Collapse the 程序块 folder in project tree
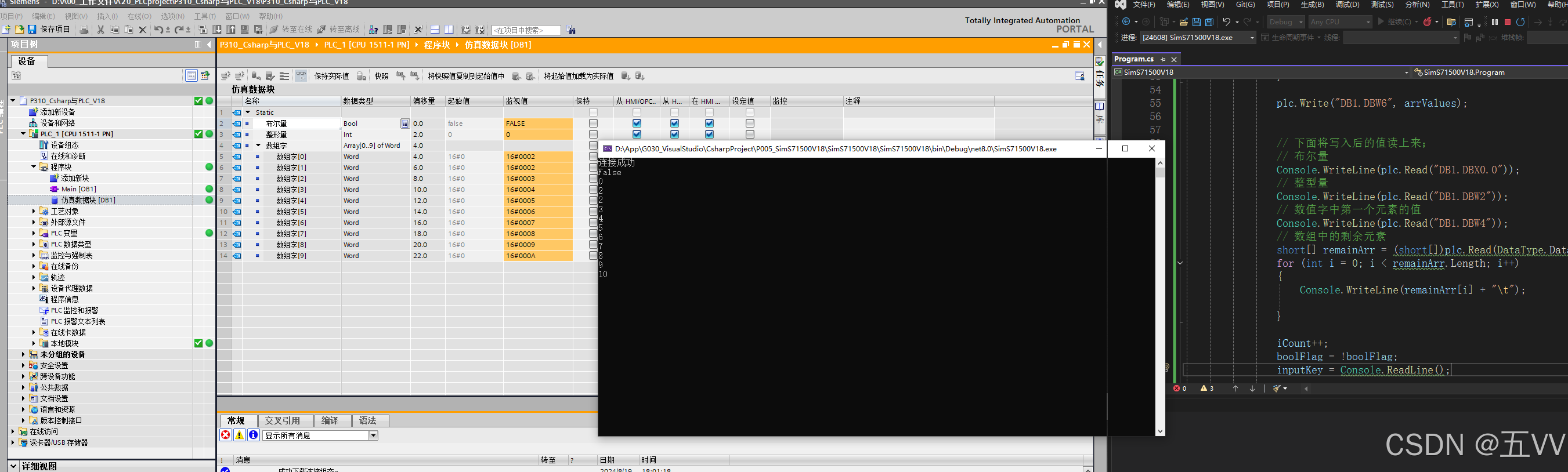1568x472 pixels. [x=34, y=166]
